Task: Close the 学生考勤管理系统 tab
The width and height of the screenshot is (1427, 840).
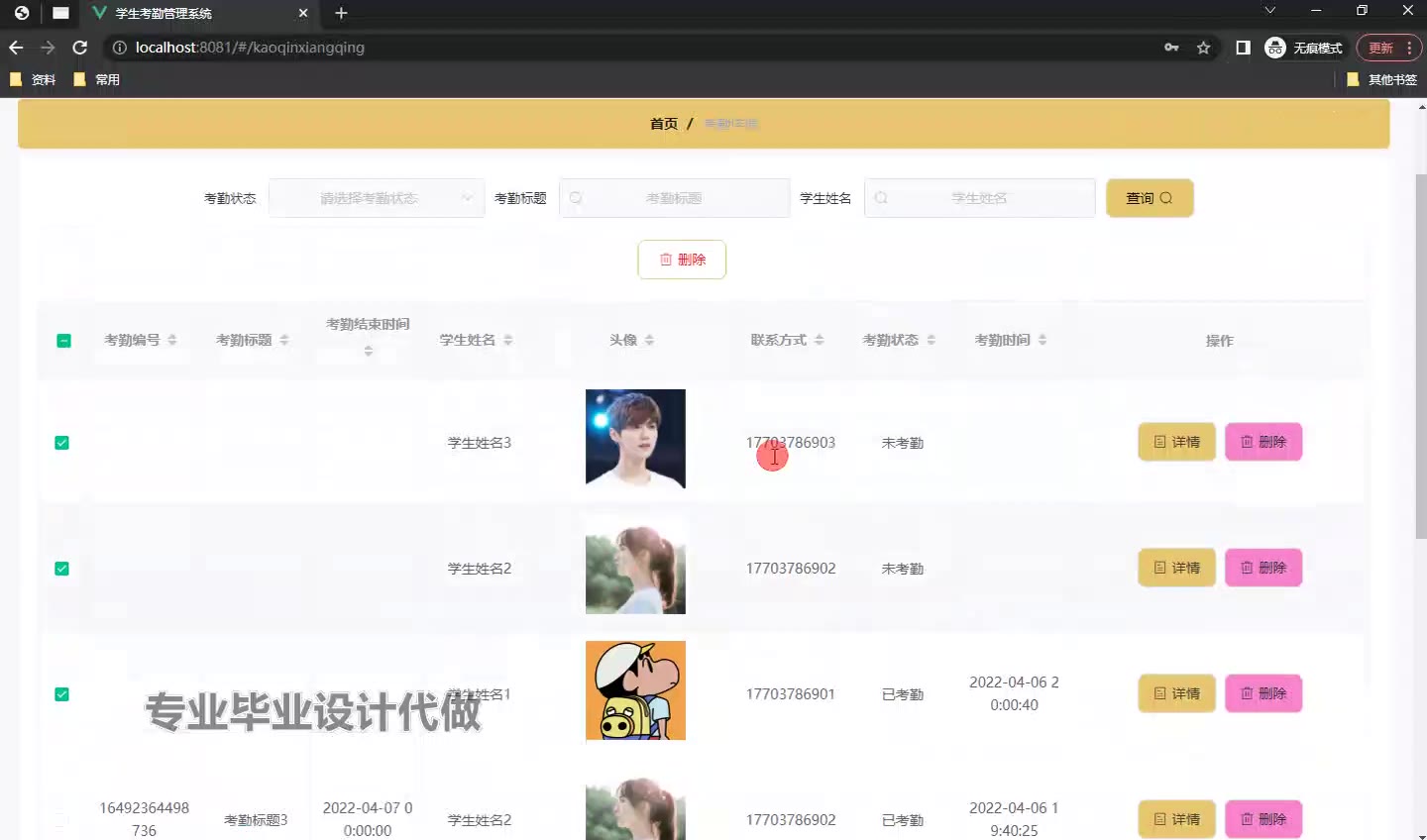Action: click(303, 13)
